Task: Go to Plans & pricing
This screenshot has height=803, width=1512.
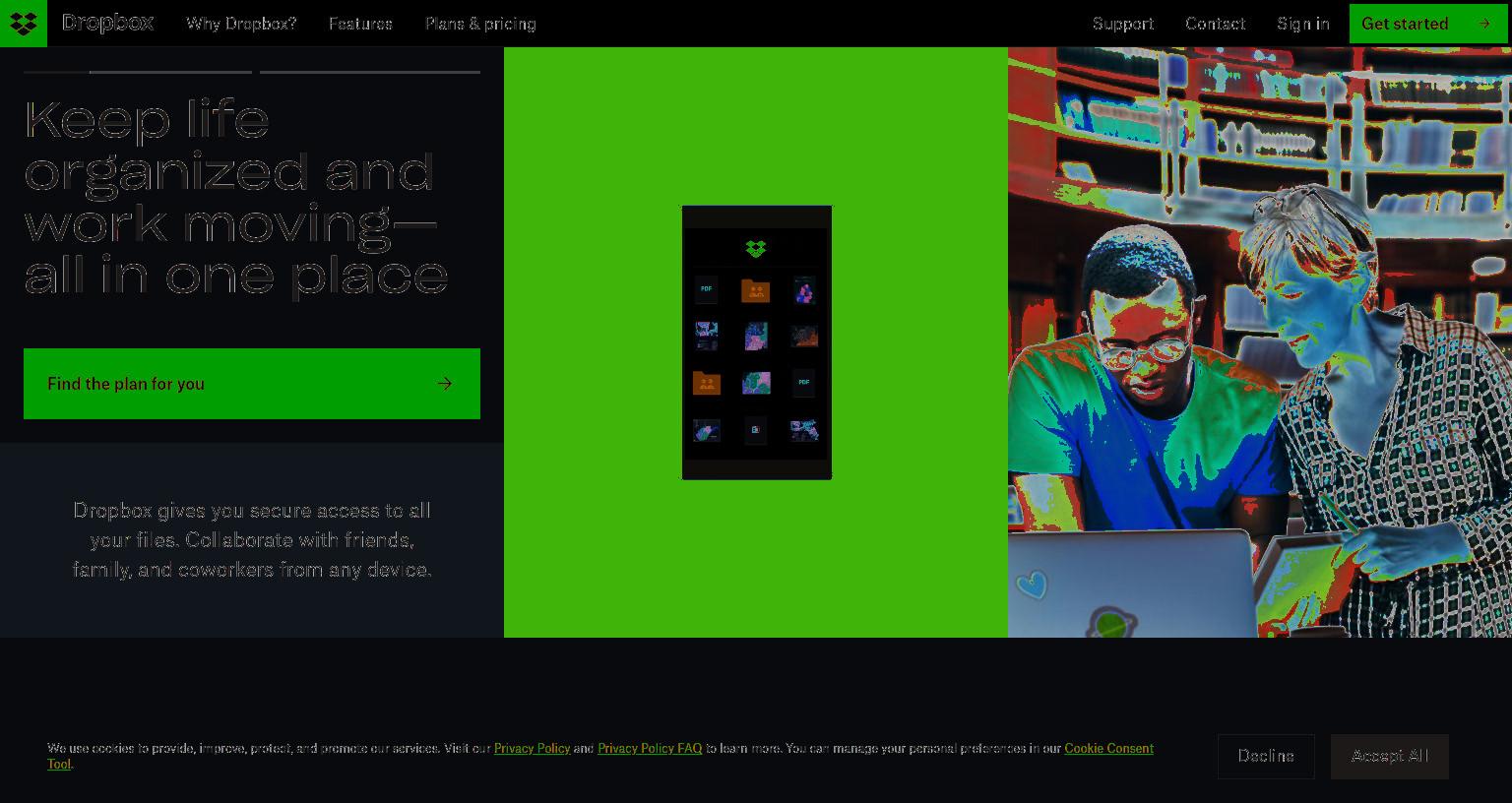Action: pos(480,24)
